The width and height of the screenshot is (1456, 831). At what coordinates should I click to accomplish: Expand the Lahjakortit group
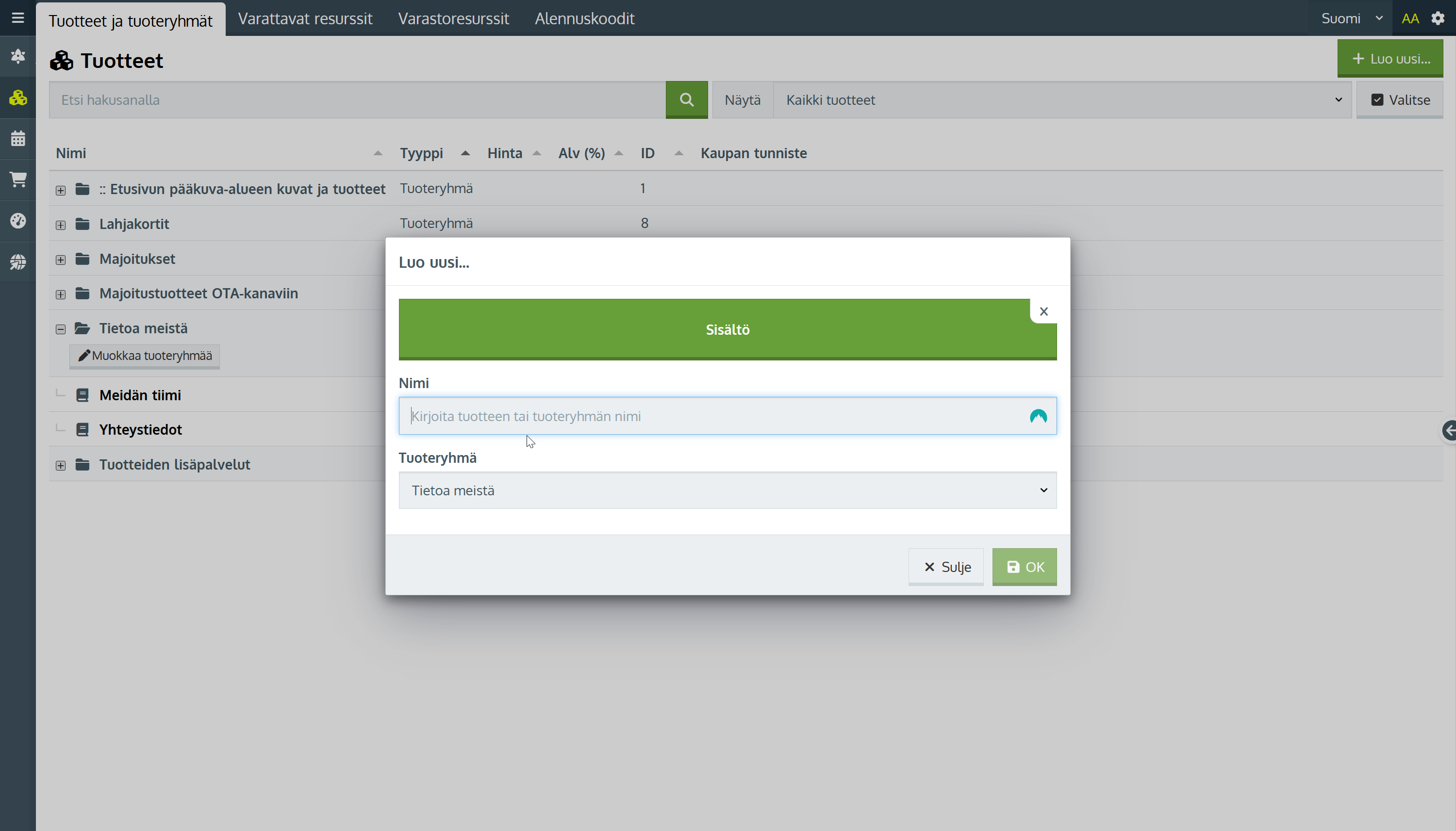(x=61, y=225)
